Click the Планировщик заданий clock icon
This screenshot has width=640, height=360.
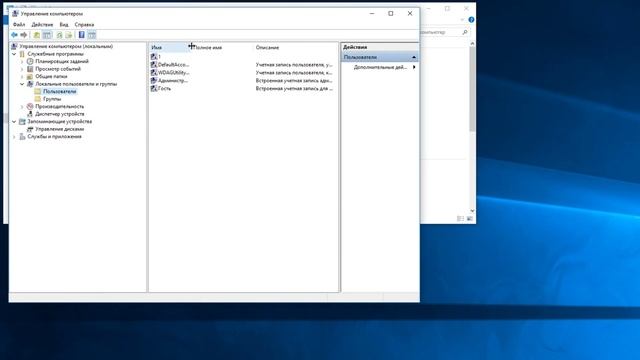(30, 61)
